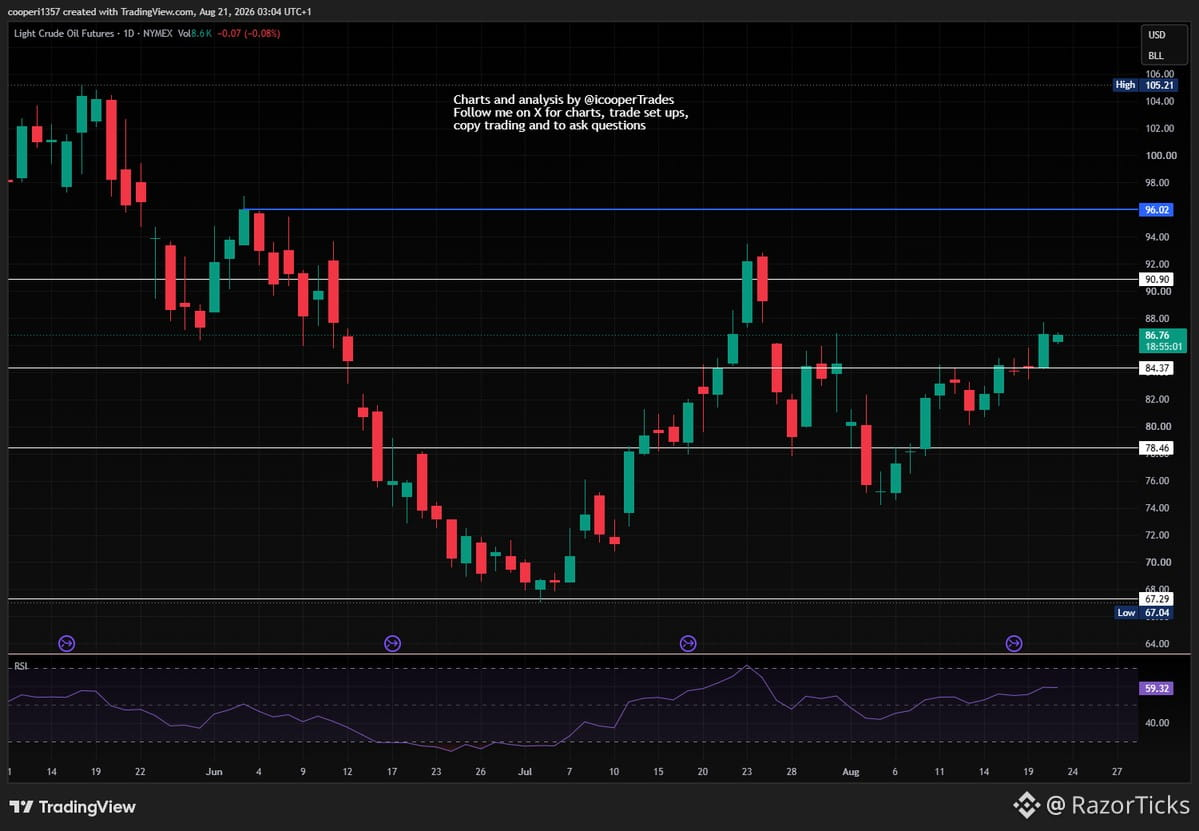Click the RSI indicator label
1199x831 pixels.
(21, 667)
